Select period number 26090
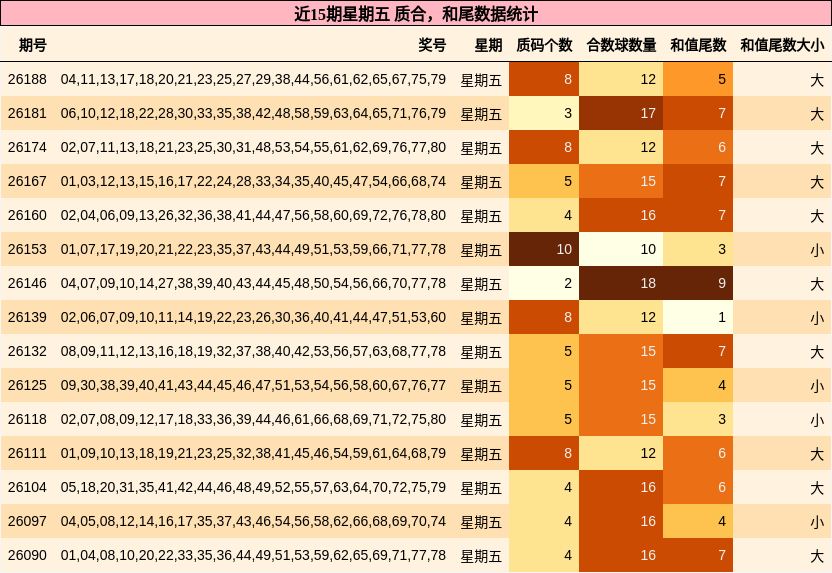Viewport: 832px width, 573px height. pyautogui.click(x=27, y=555)
